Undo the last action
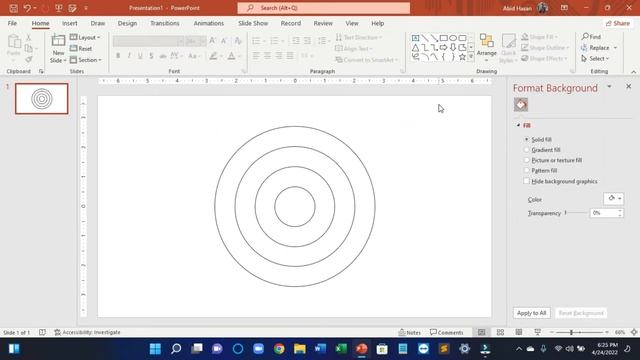Screen dimensions: 640x360 click(27, 8)
